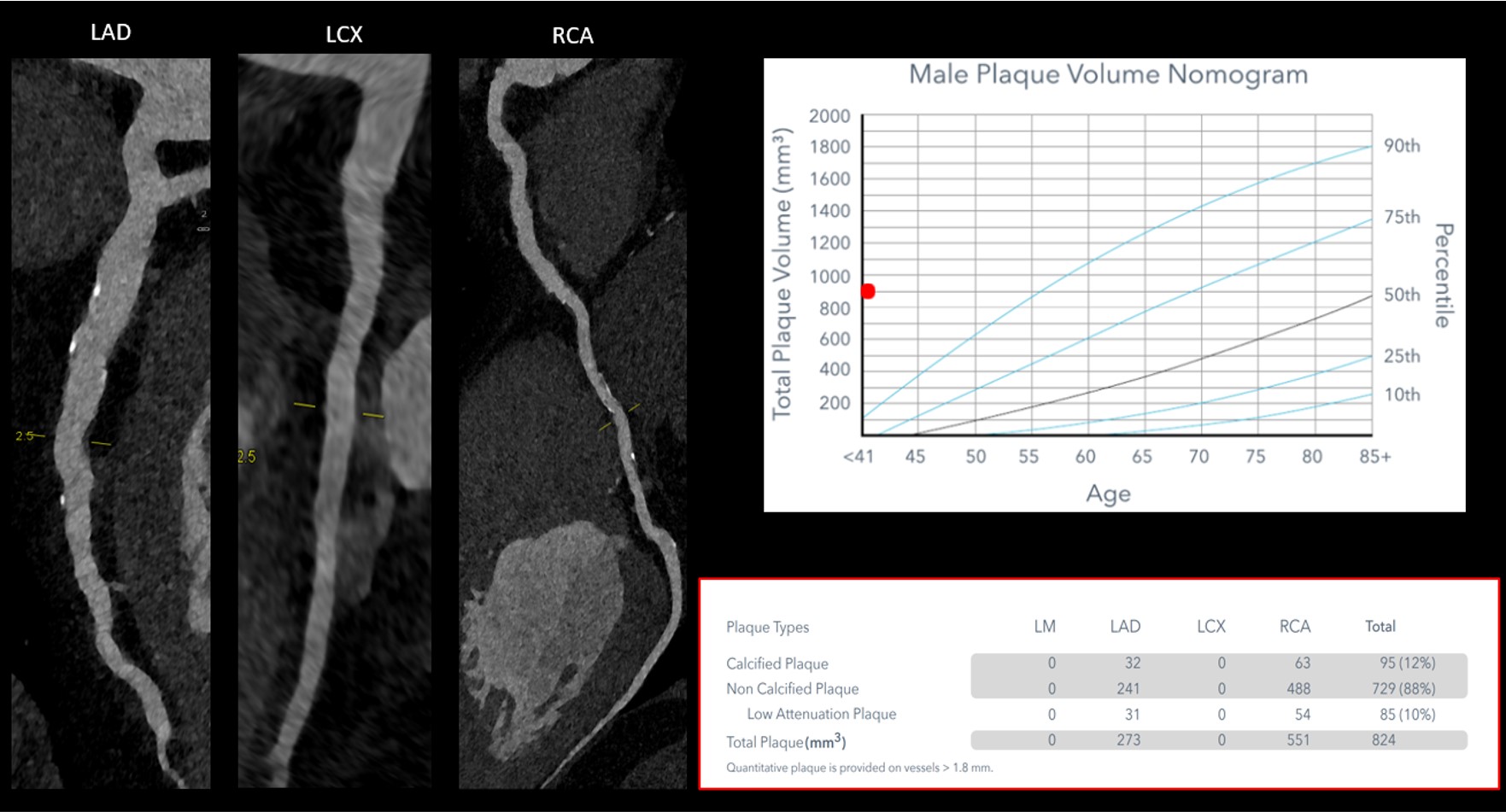Click the Total column header in table
This screenshot has width=1506, height=812.
point(1380,626)
